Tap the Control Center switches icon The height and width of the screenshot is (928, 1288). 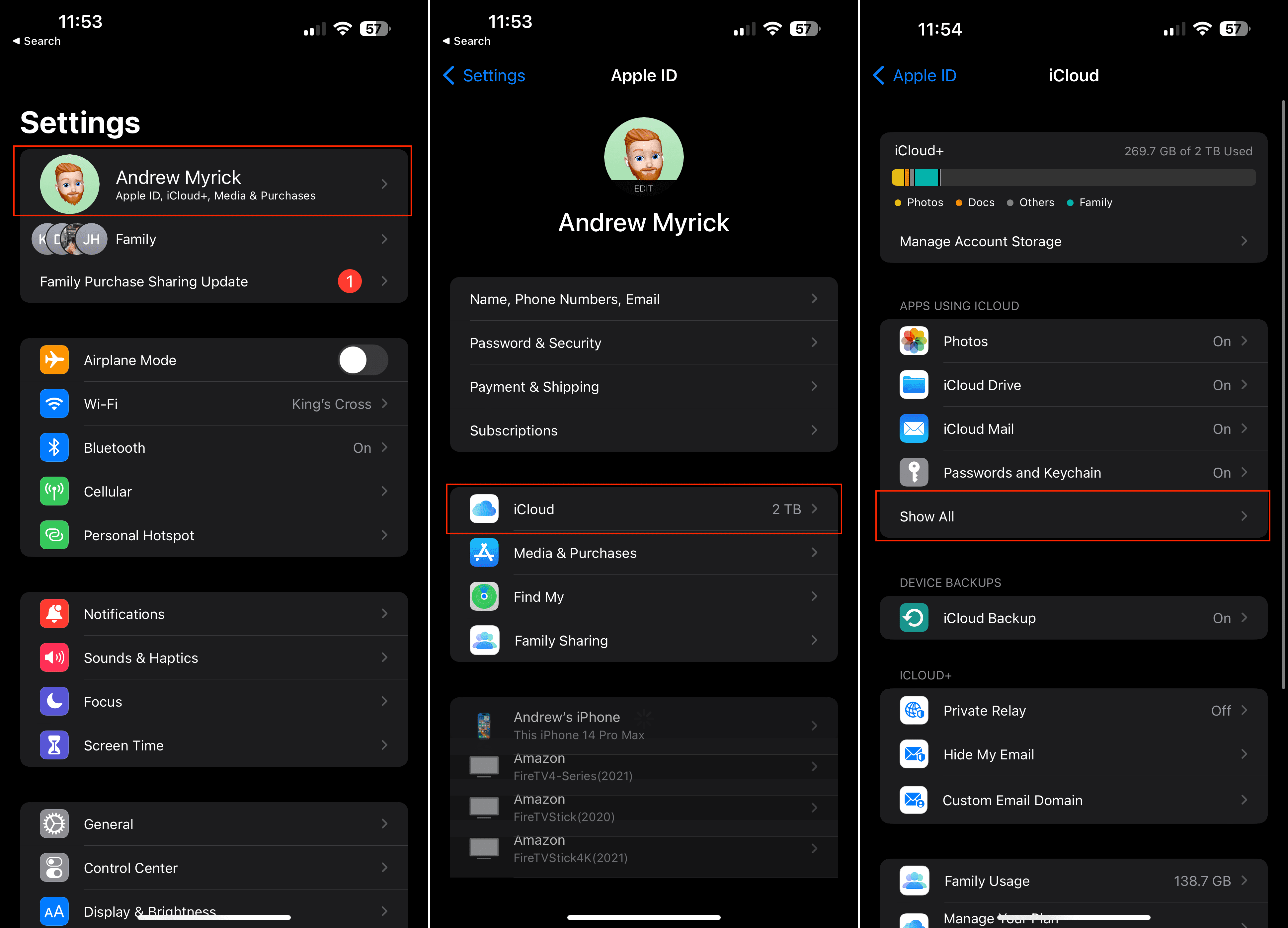tap(54, 868)
